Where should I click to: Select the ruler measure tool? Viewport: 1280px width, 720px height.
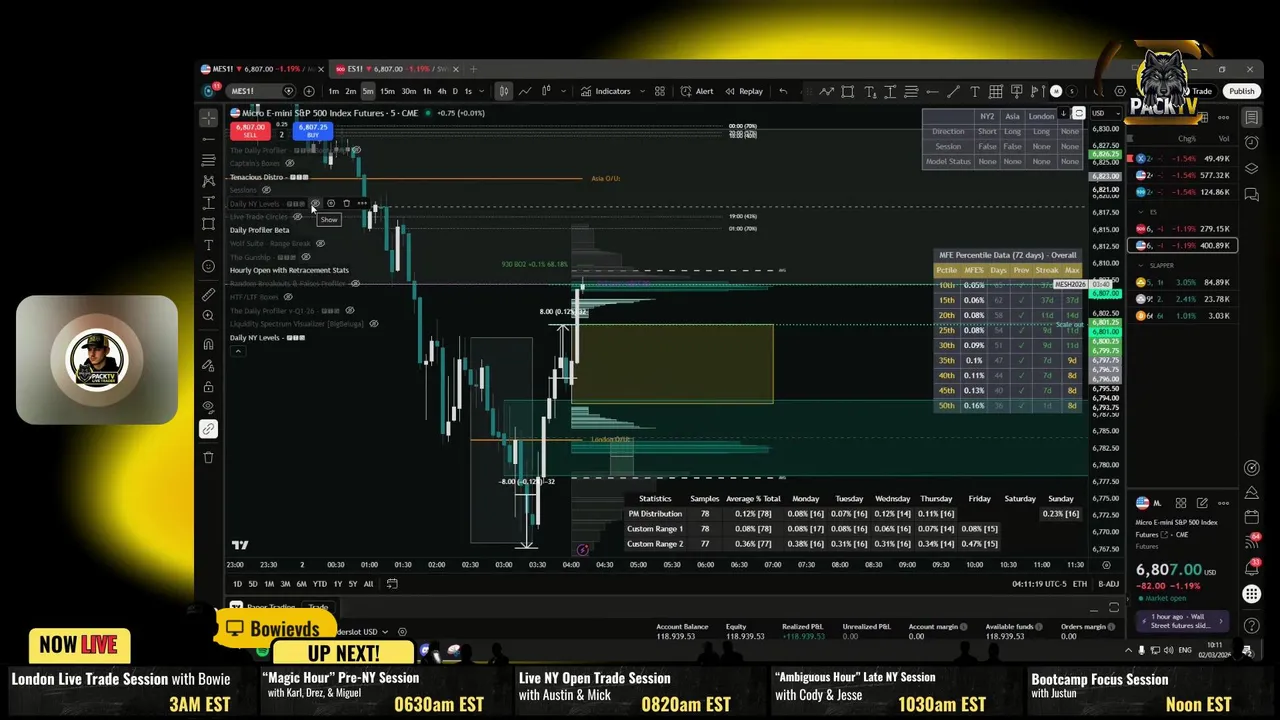[x=208, y=295]
